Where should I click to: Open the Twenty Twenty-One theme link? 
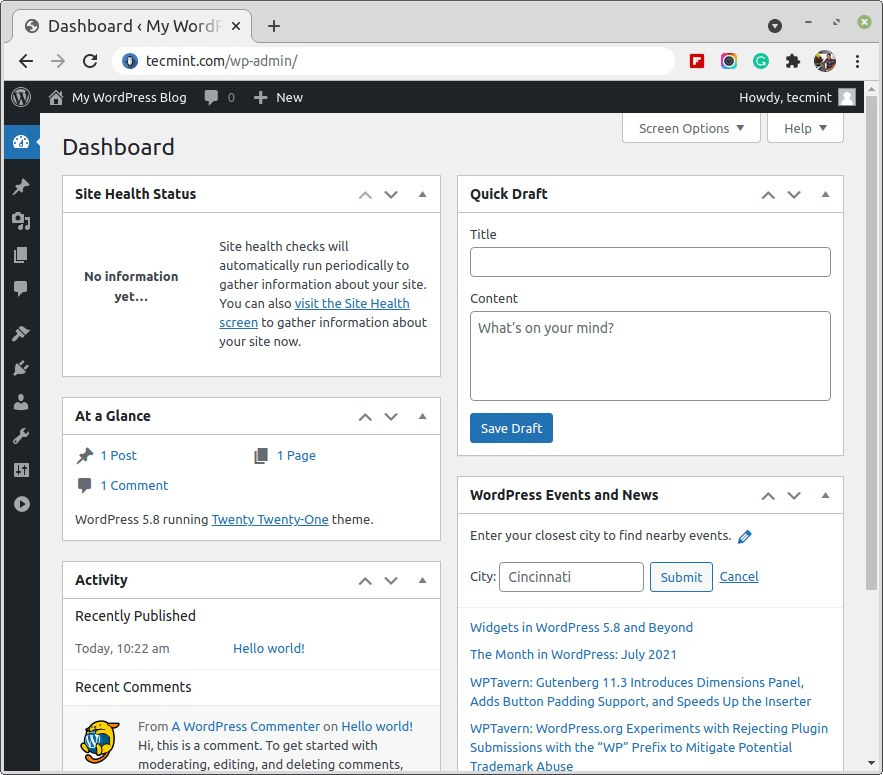click(270, 519)
